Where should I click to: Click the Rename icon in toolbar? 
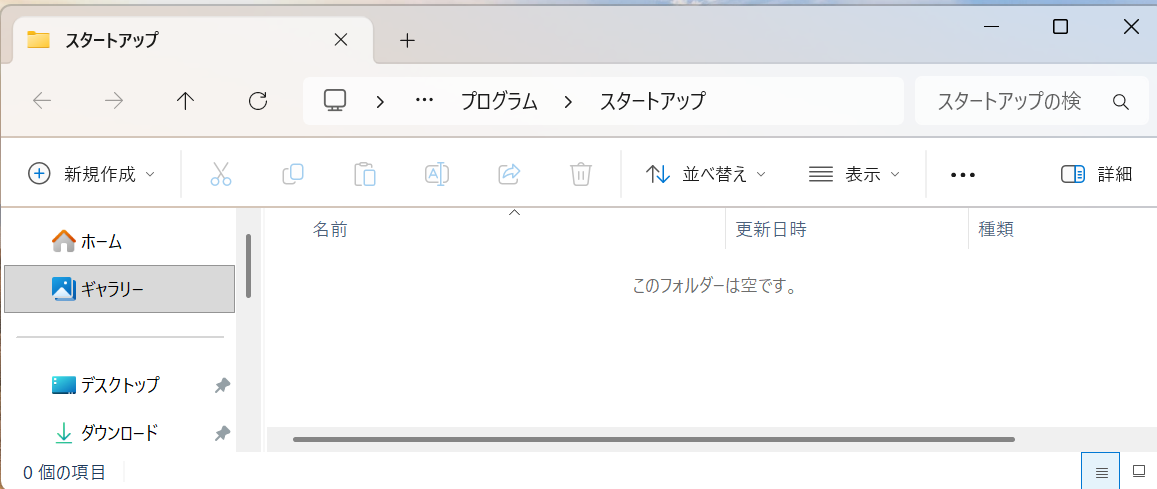pyautogui.click(x=437, y=174)
